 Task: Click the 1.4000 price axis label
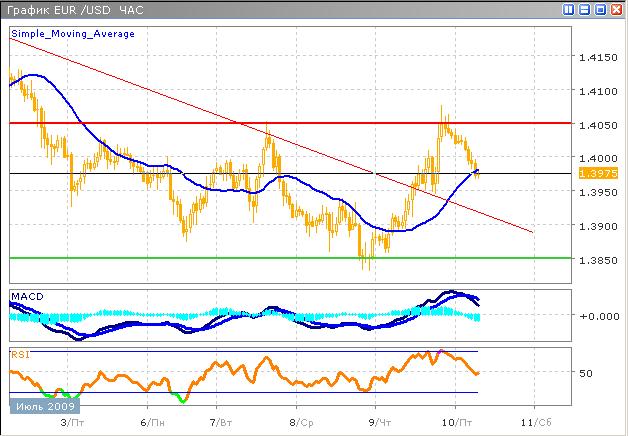598,159
